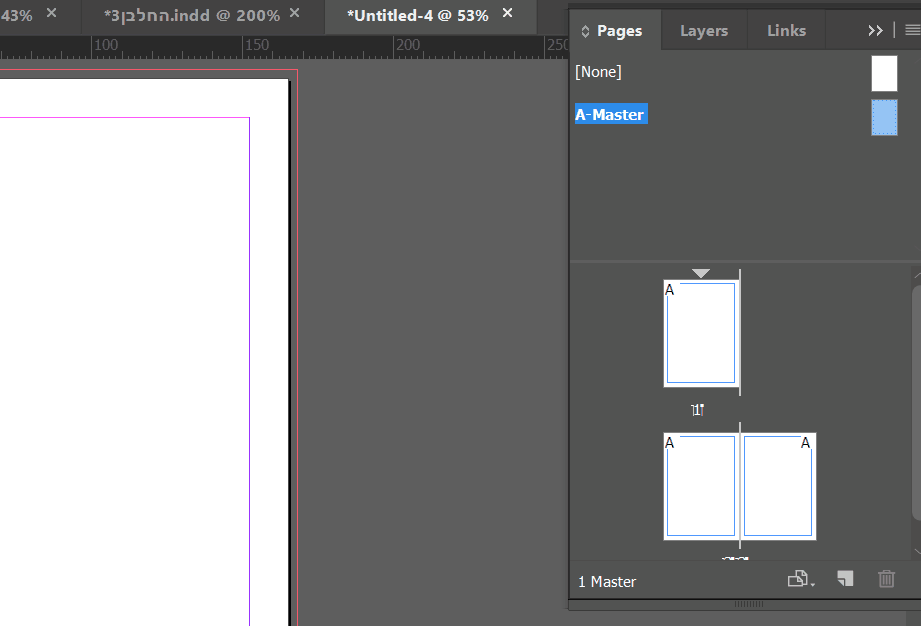The image size is (921, 626).
Task: Click the Delete selected pages trash icon
Action: click(886, 579)
